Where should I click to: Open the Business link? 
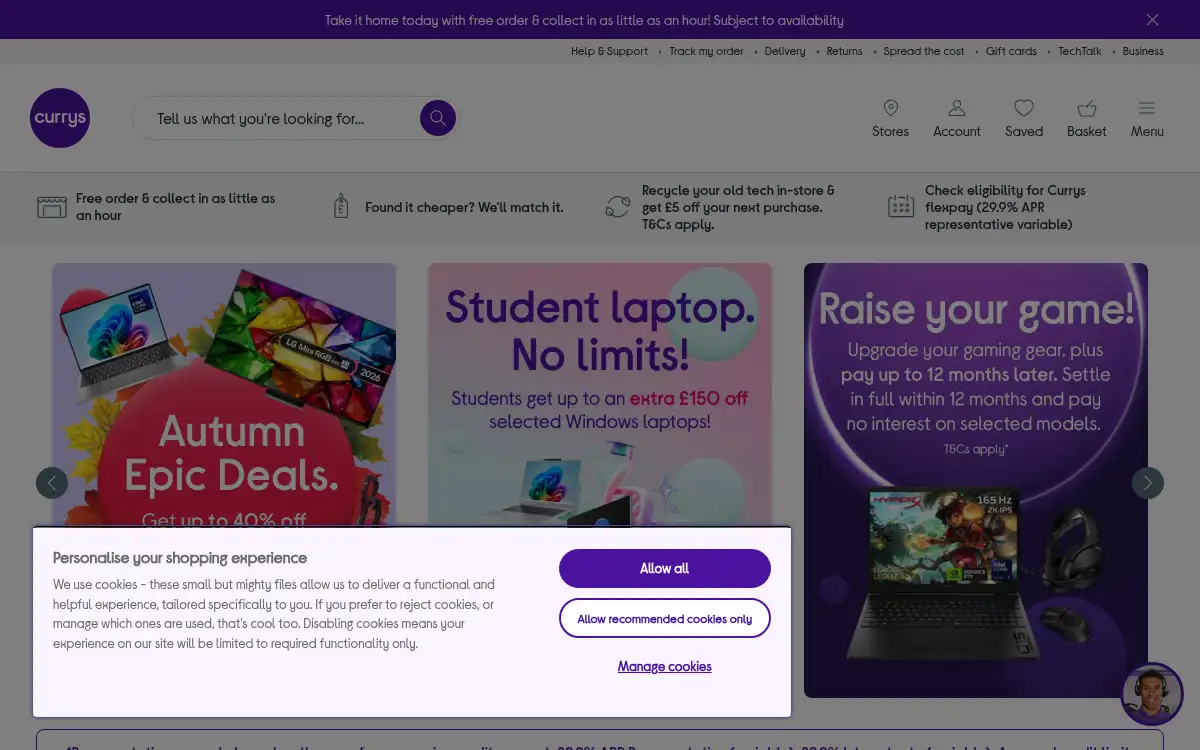pyautogui.click(x=1143, y=51)
